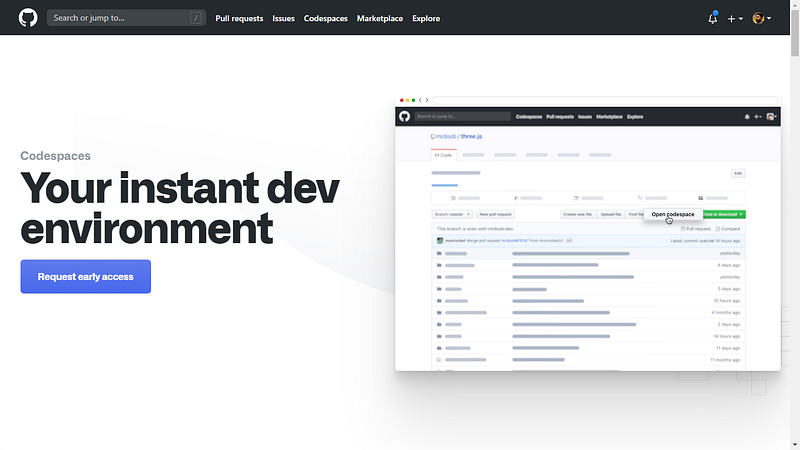
Task: Open the Explore navigation link
Action: coord(426,18)
